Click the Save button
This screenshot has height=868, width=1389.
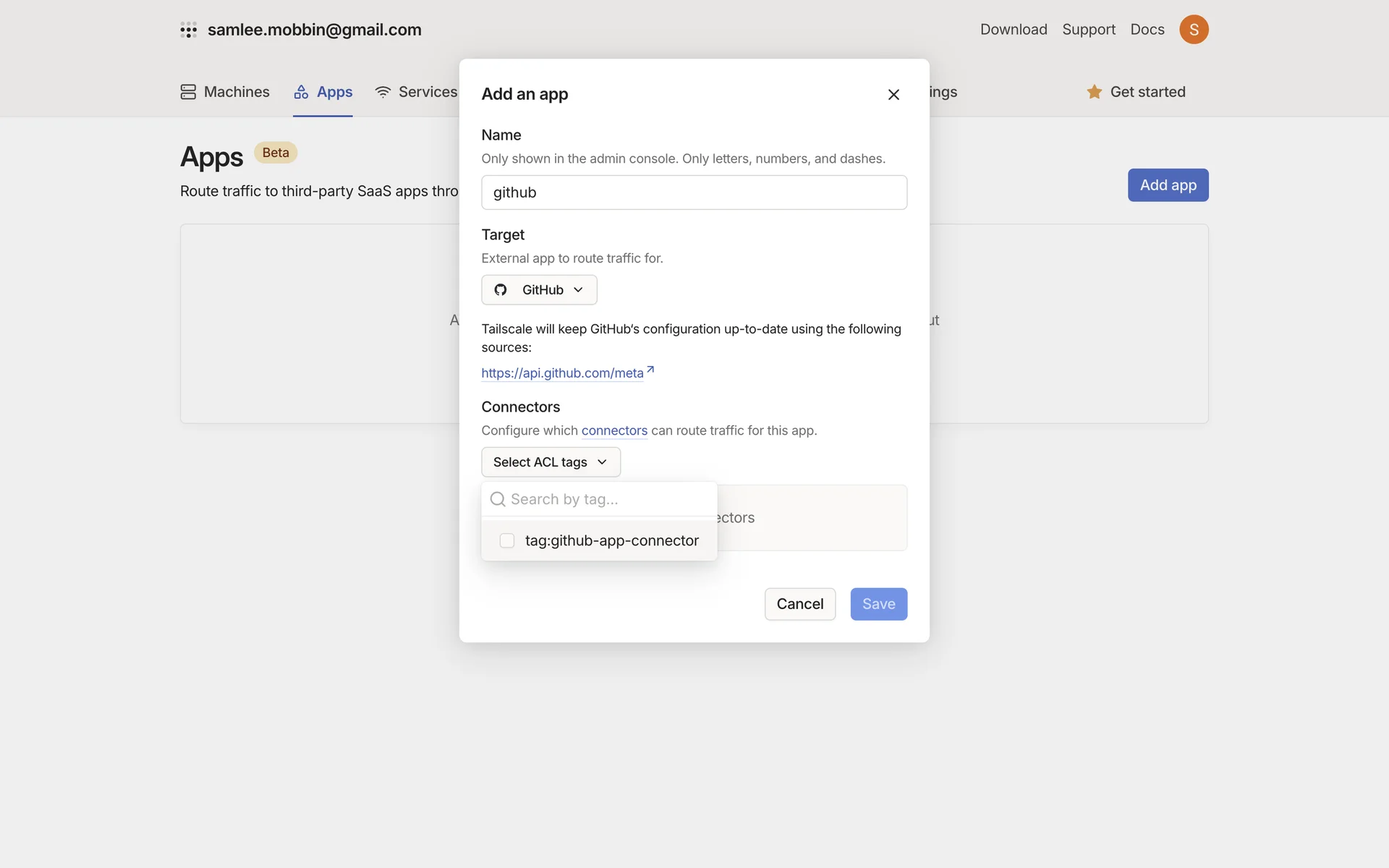(x=878, y=604)
